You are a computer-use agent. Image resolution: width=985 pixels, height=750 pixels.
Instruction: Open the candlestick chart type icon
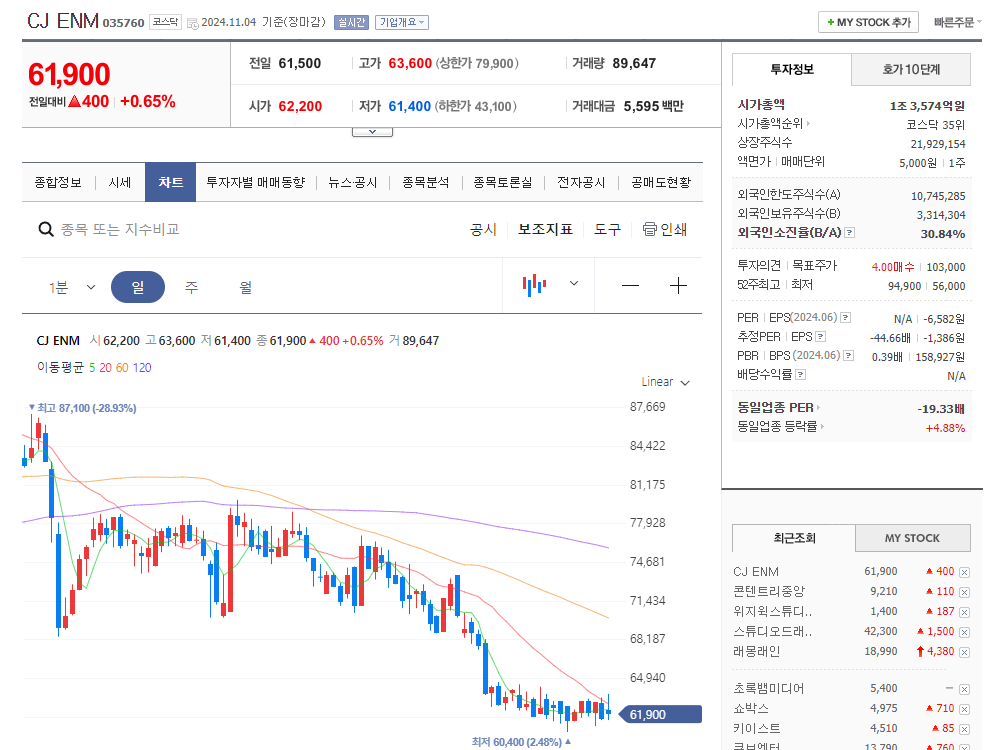coord(534,285)
